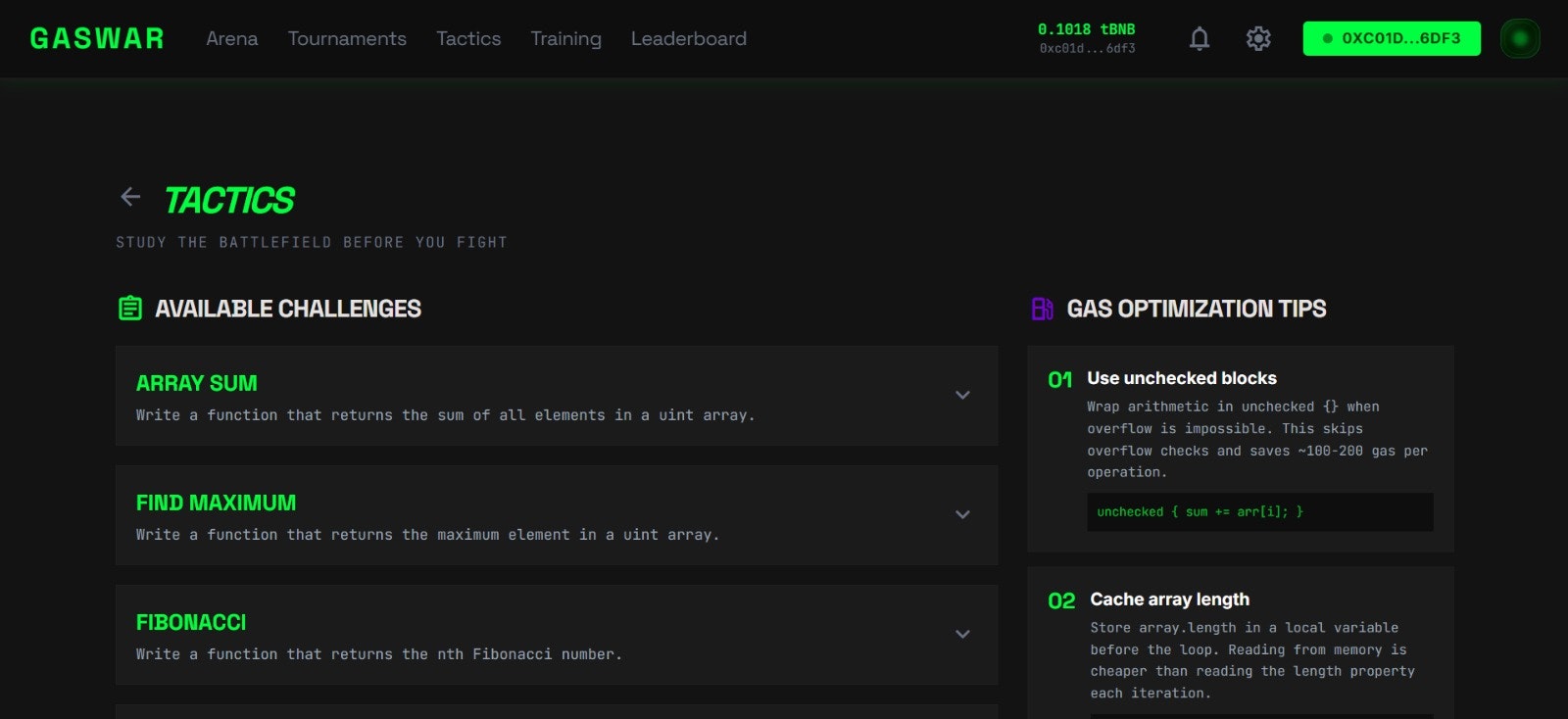This screenshot has width=1568, height=719.
Task: Click the 0.1018 tBNB balance
Action: click(x=1086, y=29)
